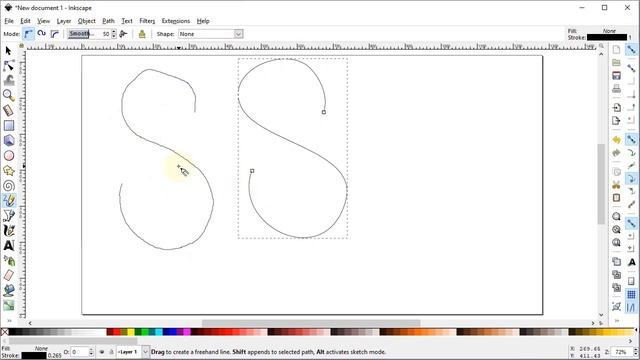Switch to Spiro path mode
640x360 pixels.
coord(41,34)
